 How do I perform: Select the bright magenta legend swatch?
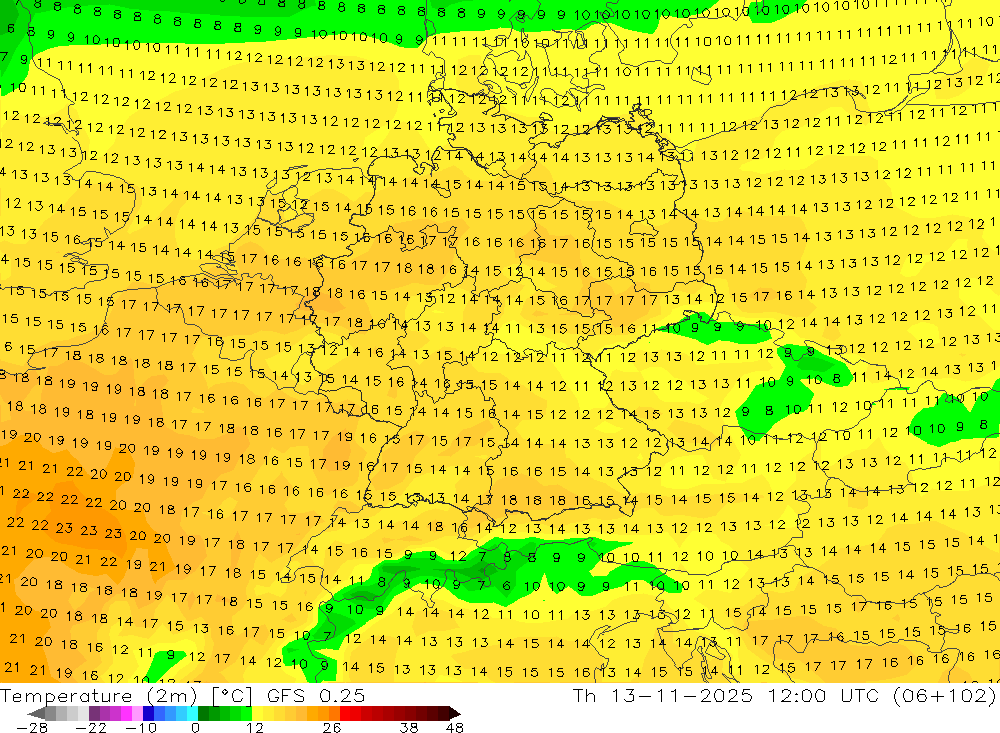tap(126, 713)
